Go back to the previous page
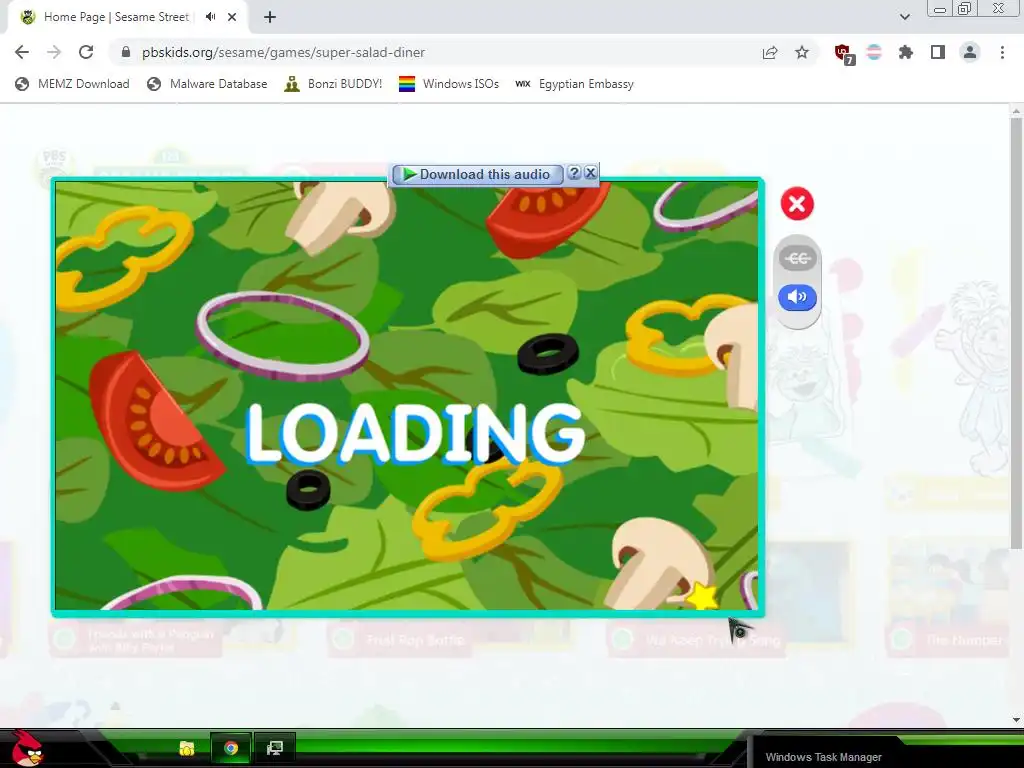The width and height of the screenshot is (1024, 768). pyautogui.click(x=22, y=52)
